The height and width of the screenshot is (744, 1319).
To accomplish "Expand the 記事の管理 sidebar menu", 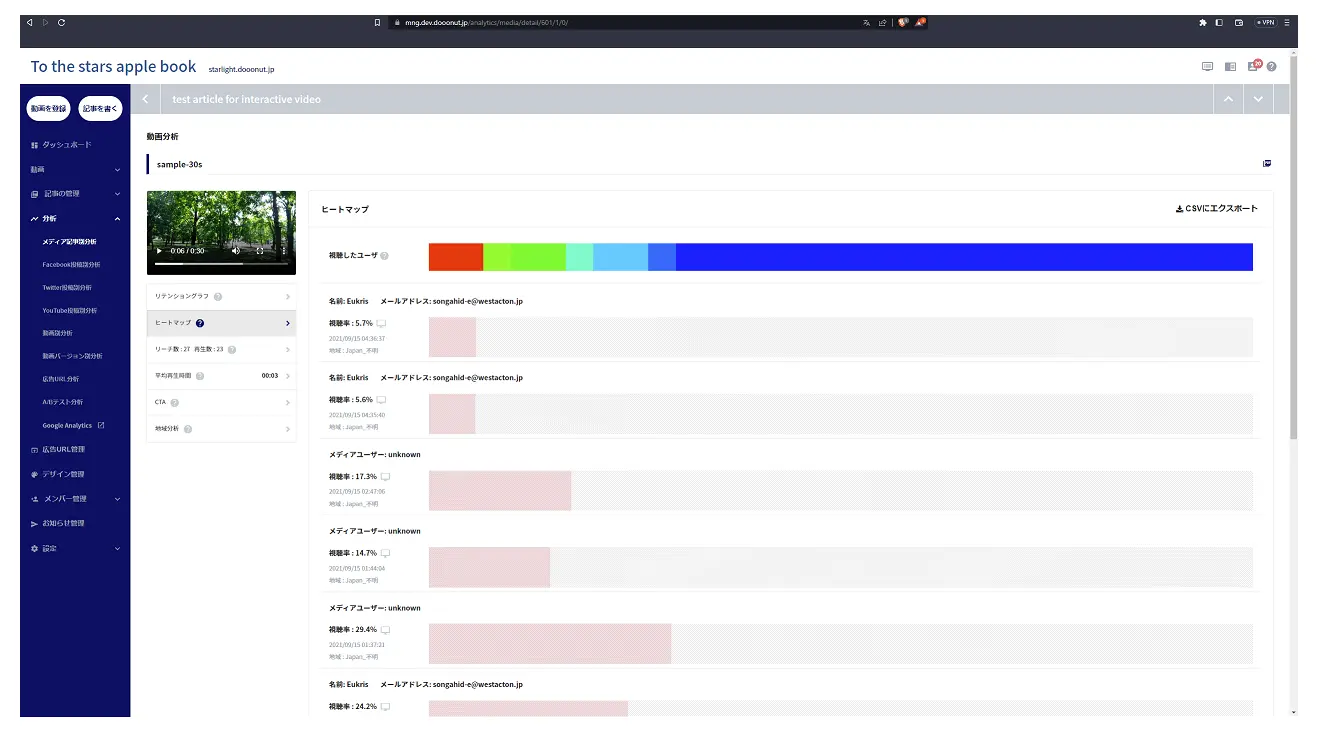I will coord(117,194).
